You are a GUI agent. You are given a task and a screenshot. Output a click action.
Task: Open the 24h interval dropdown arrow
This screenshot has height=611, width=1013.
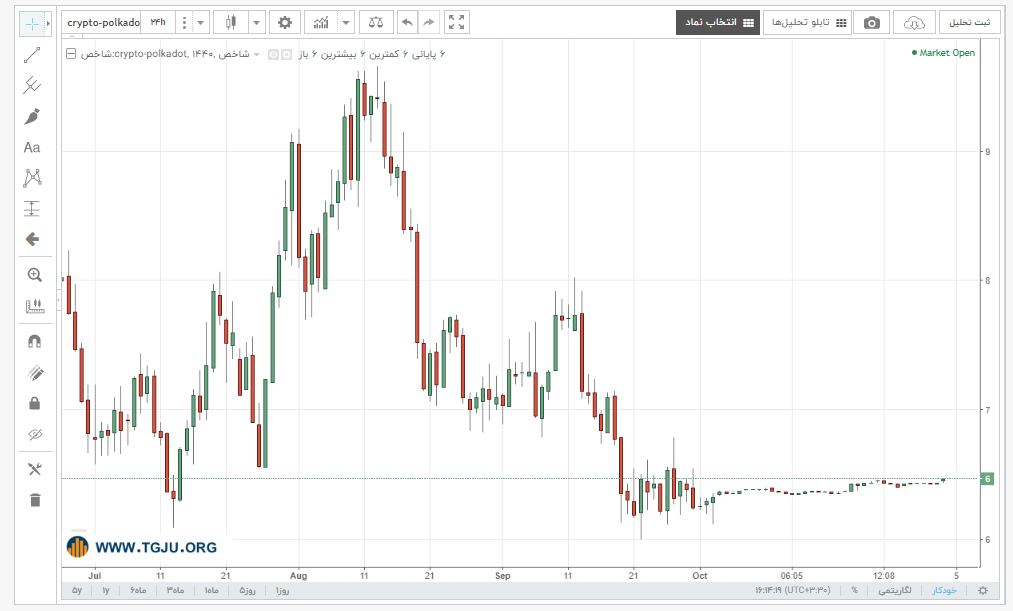point(200,23)
